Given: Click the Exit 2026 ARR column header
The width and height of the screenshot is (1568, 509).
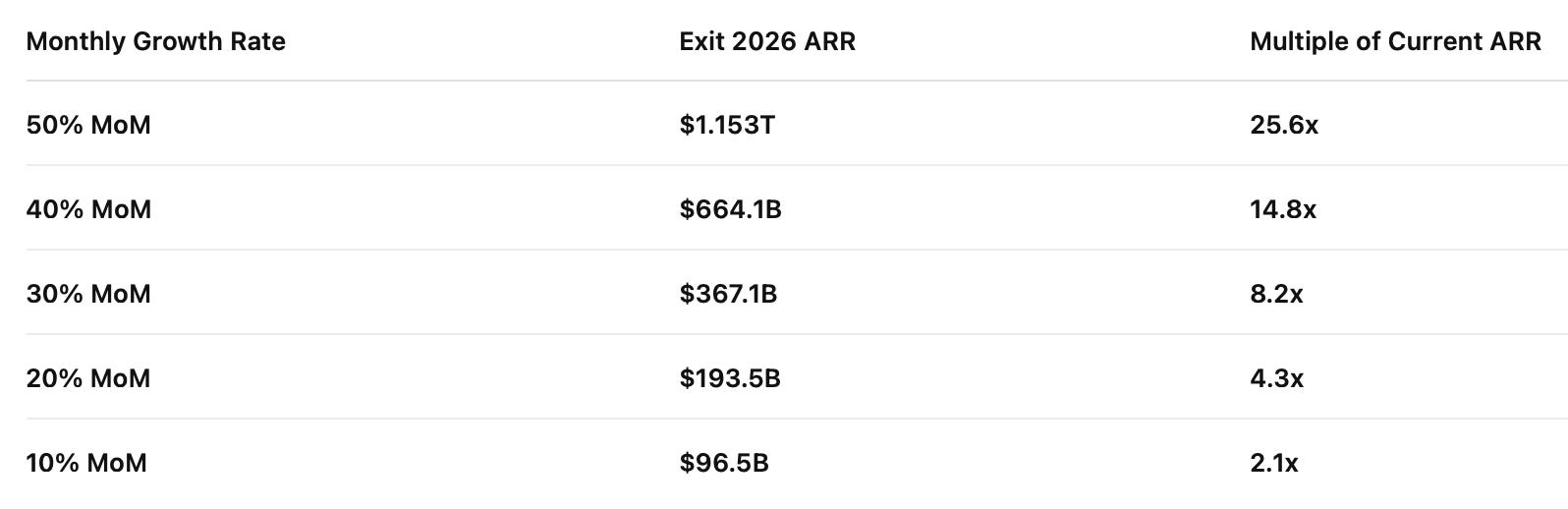Looking at the screenshot, I should [x=767, y=41].
